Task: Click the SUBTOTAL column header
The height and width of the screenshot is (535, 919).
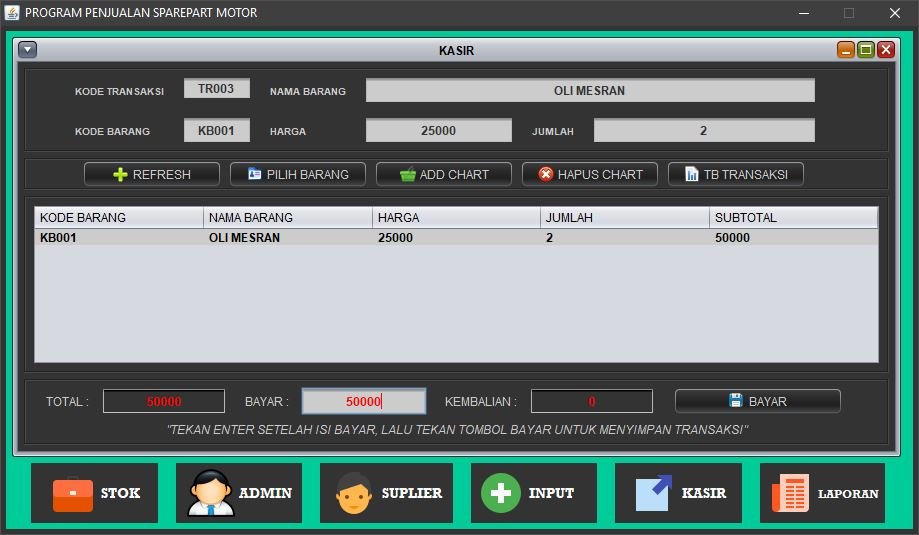Action: [x=793, y=217]
